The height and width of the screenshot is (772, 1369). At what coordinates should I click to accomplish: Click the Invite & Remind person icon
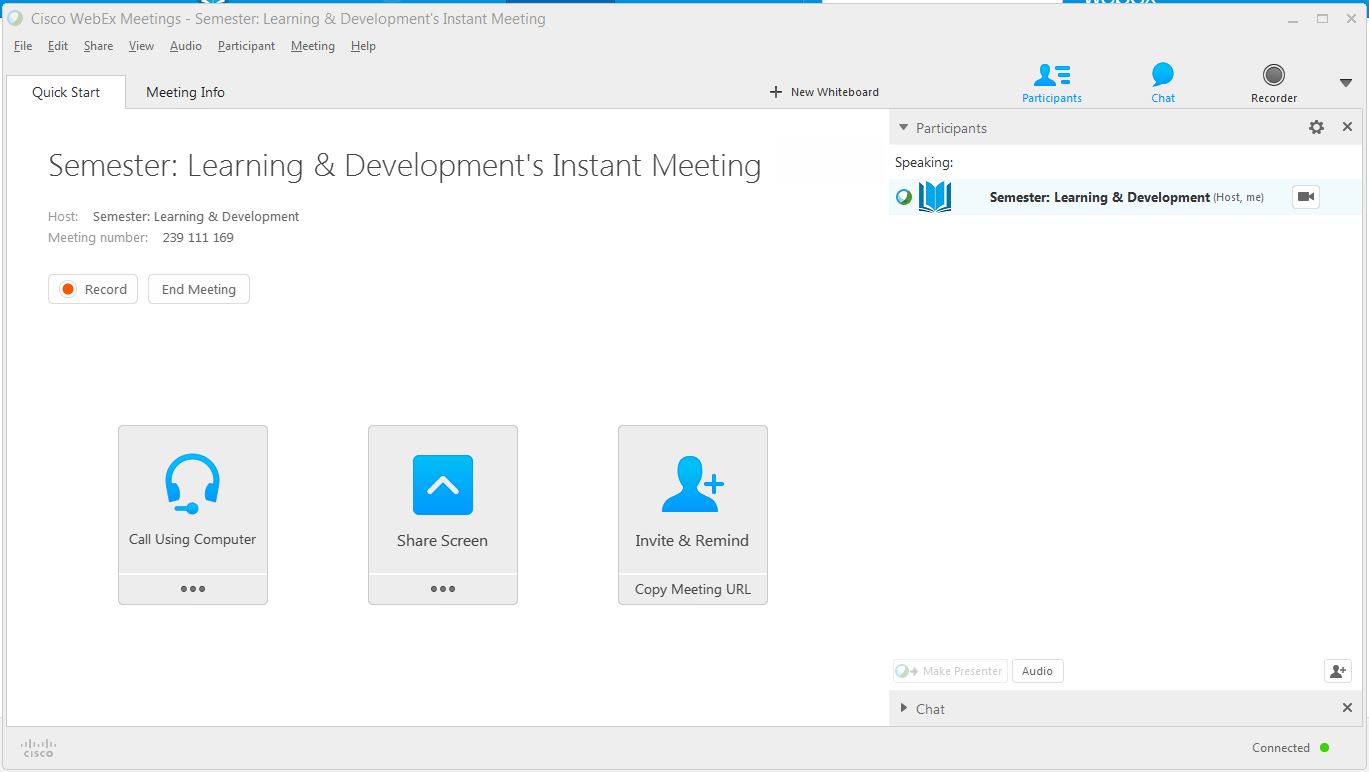click(x=692, y=485)
